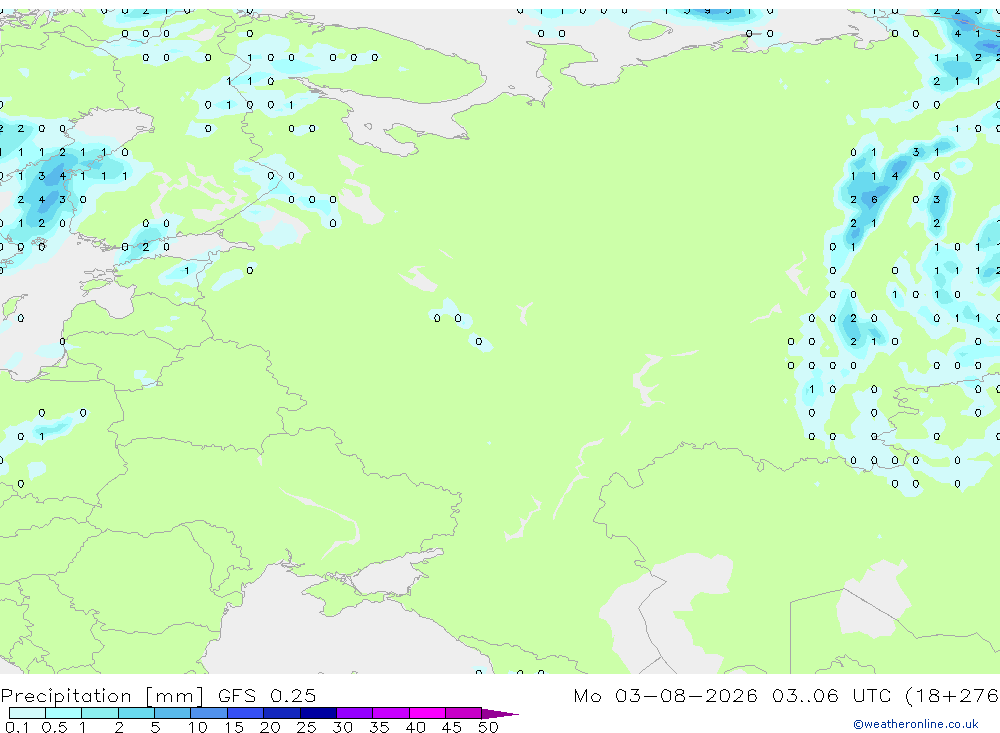The height and width of the screenshot is (733, 1000).
Task: Click the 15–20 mm legend swatch
Action: (245, 713)
